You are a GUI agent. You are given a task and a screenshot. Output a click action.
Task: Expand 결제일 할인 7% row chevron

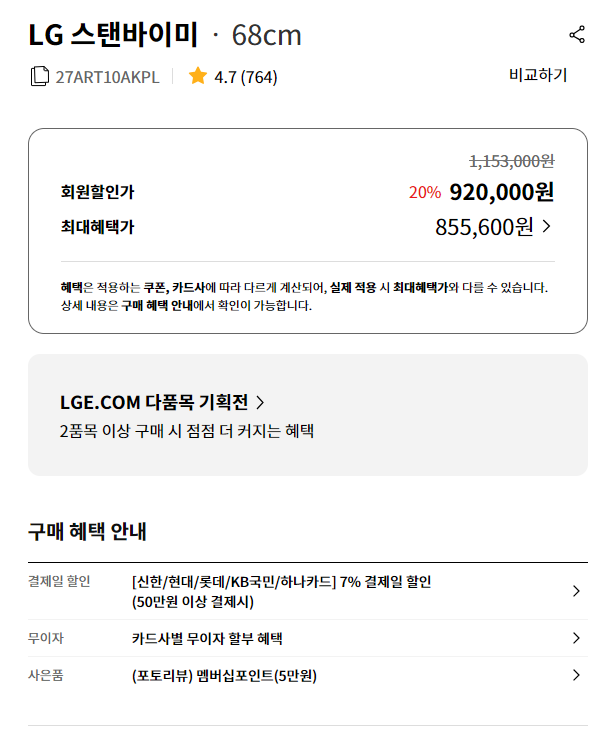coord(576,591)
